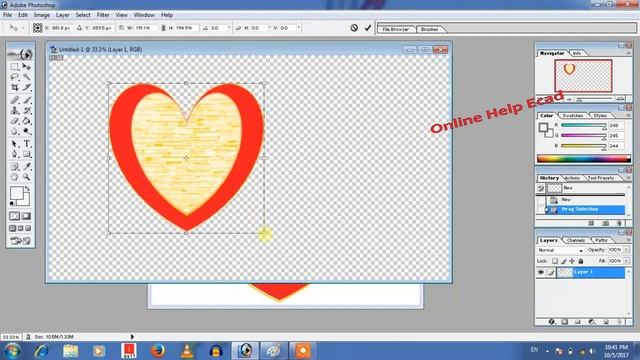Screen dimensions: 640x360
Task: Select the Slice tool
Action: click(x=27, y=87)
